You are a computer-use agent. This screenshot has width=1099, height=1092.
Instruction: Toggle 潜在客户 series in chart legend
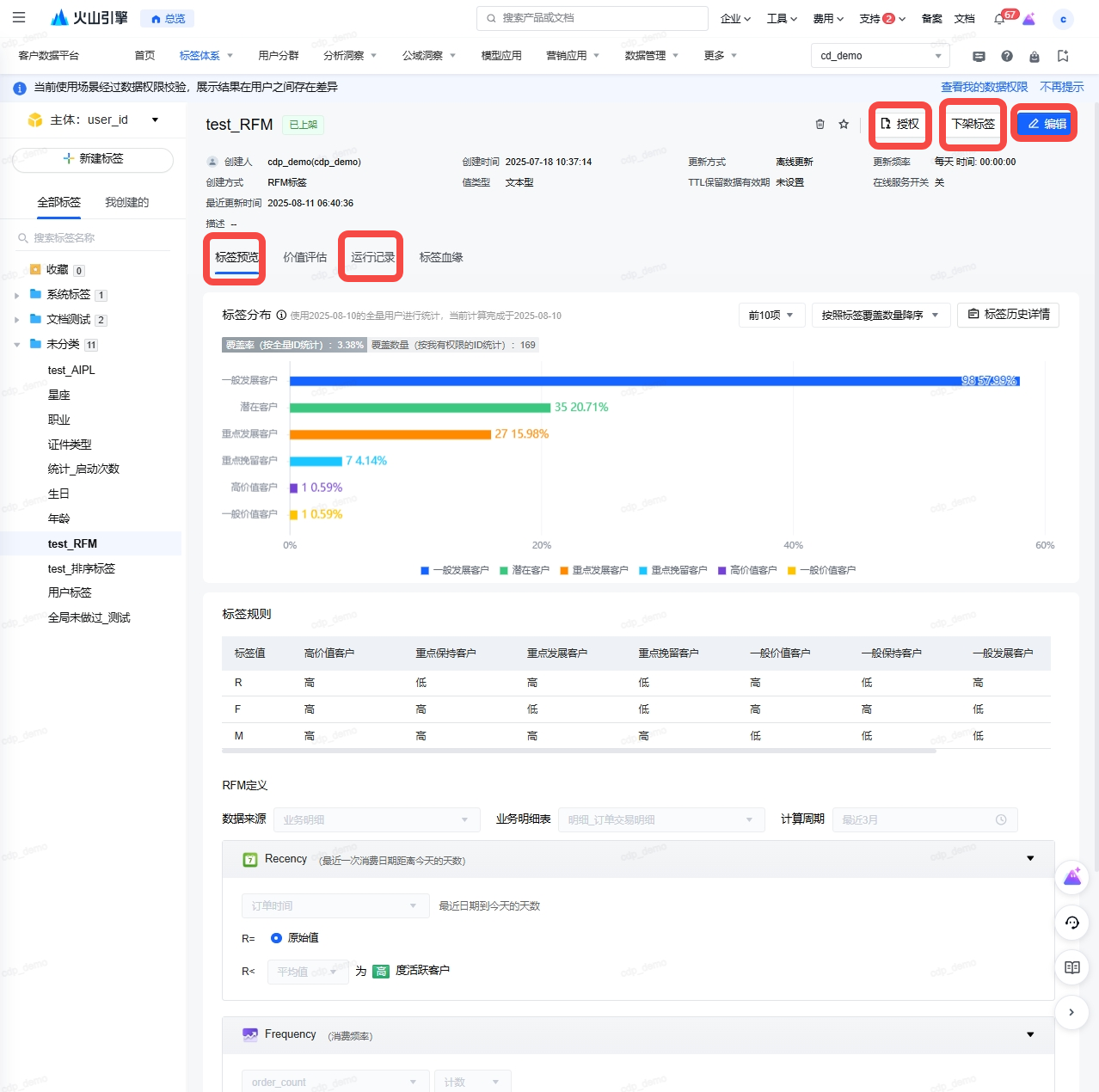(524, 570)
